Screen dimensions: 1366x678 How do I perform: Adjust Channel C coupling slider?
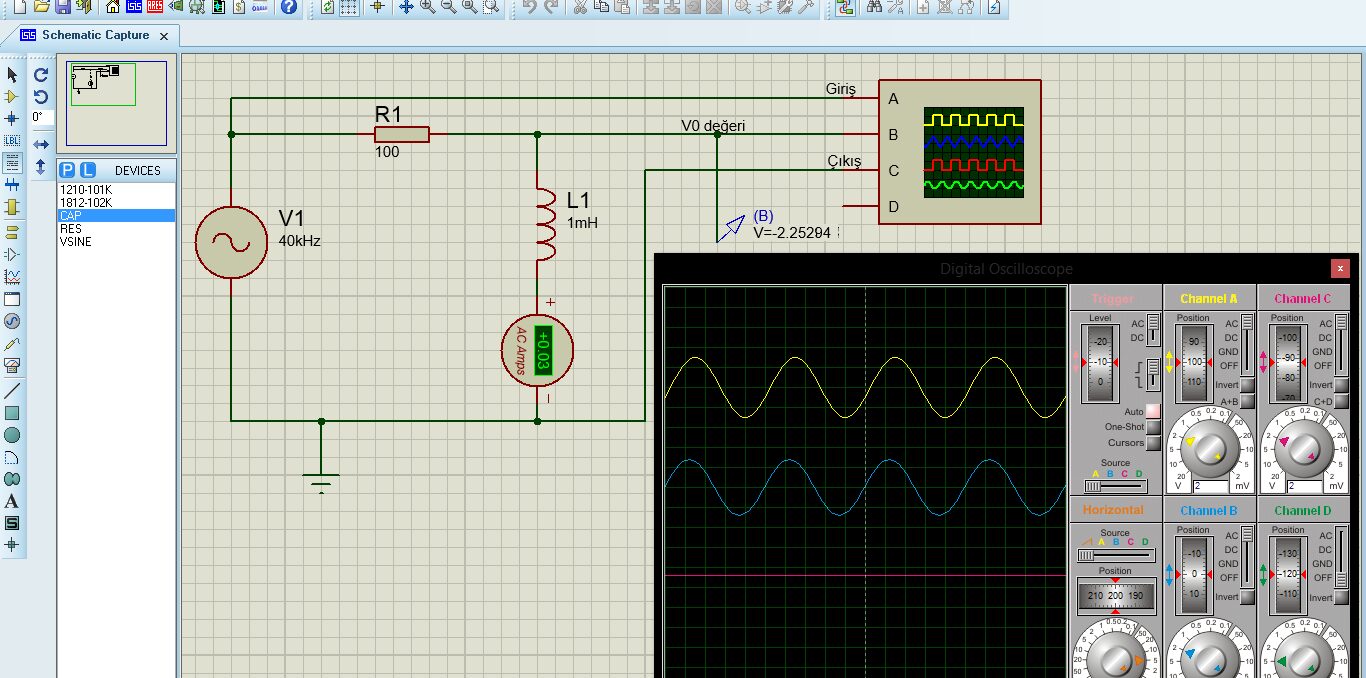1341,345
